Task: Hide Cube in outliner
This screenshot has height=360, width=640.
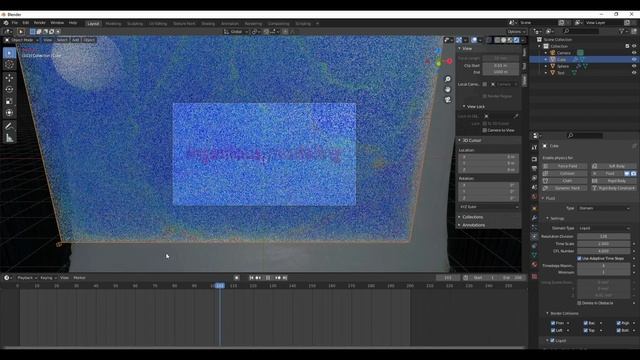Action: [634, 60]
